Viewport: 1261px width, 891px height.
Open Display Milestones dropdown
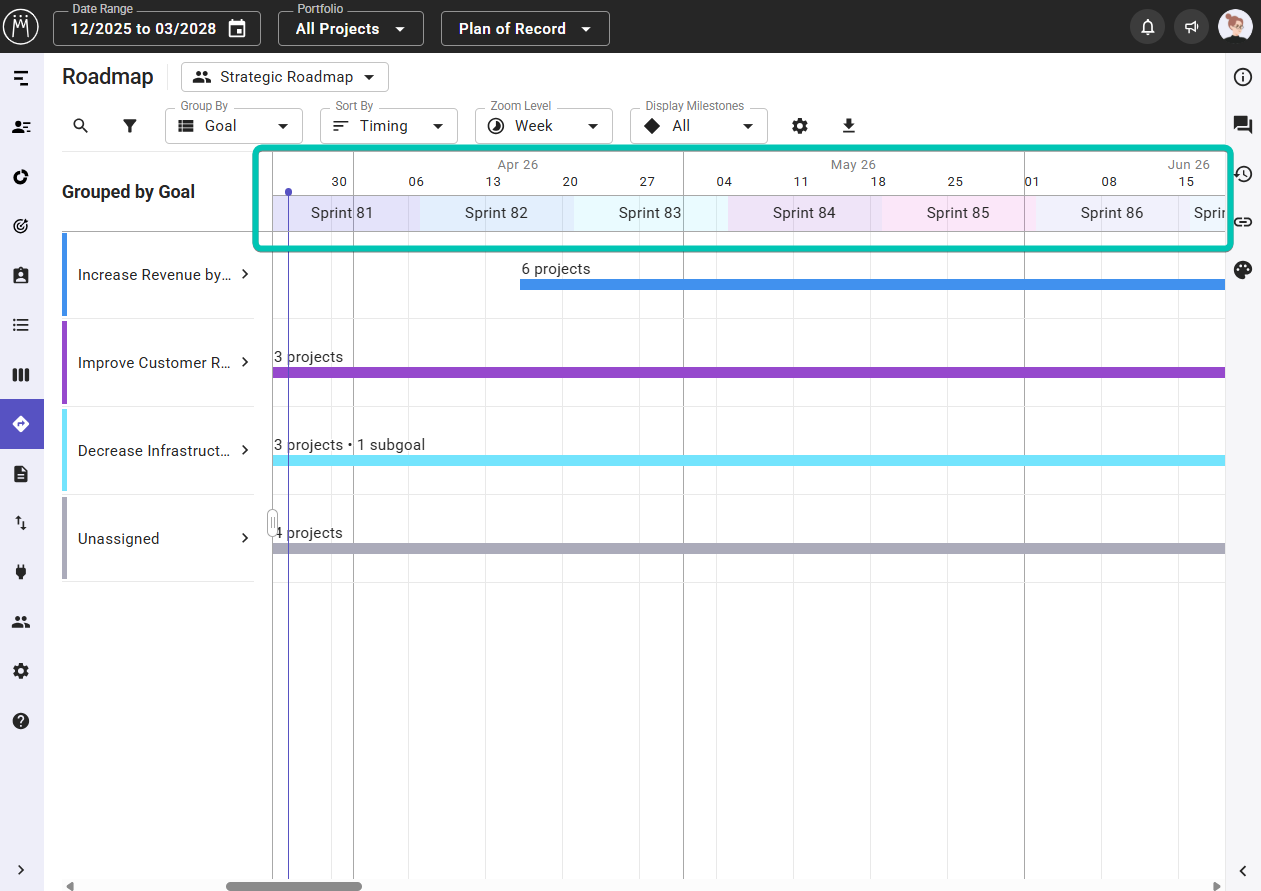point(698,126)
